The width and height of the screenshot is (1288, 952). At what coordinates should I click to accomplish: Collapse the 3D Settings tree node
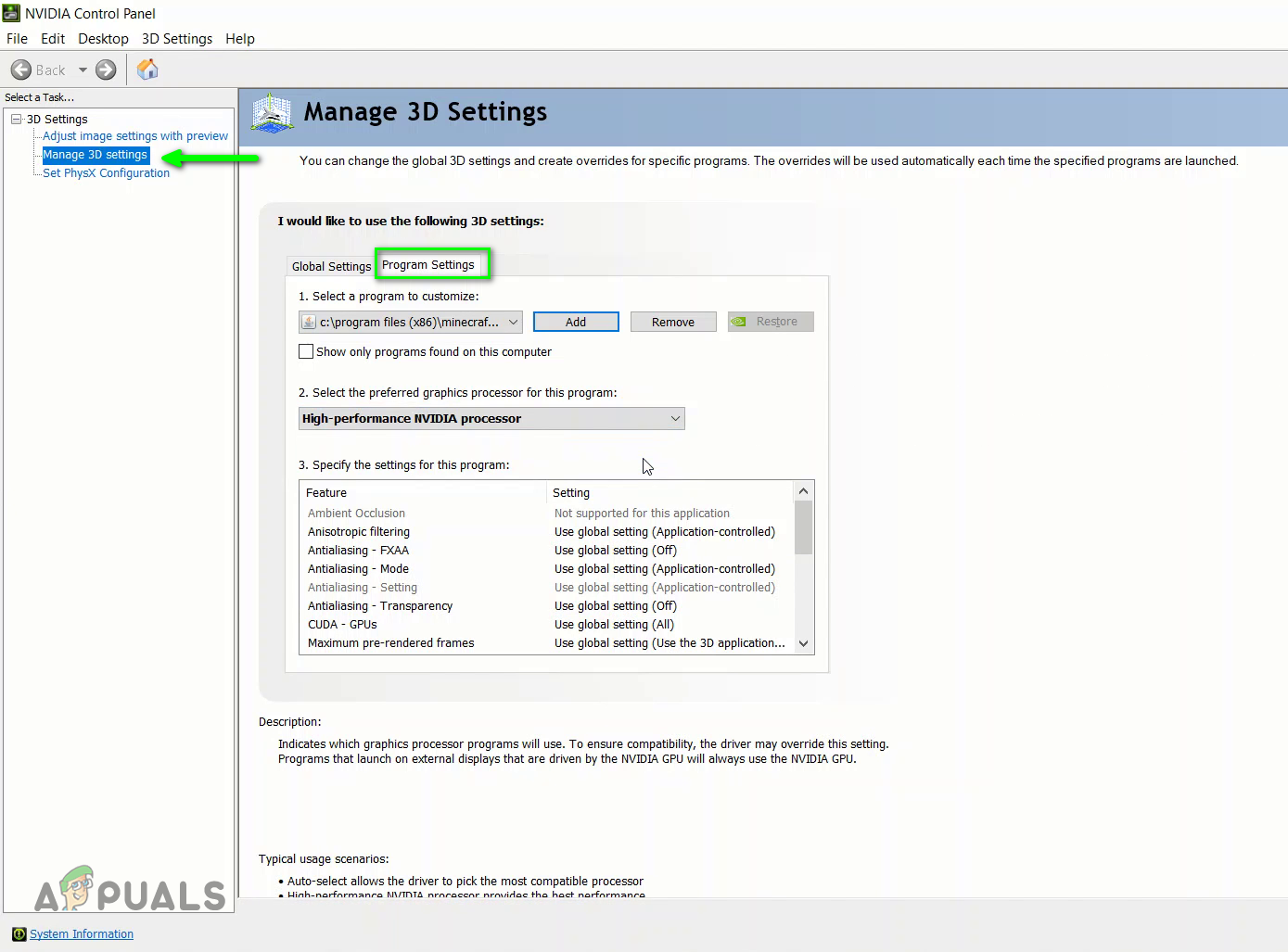(x=17, y=119)
